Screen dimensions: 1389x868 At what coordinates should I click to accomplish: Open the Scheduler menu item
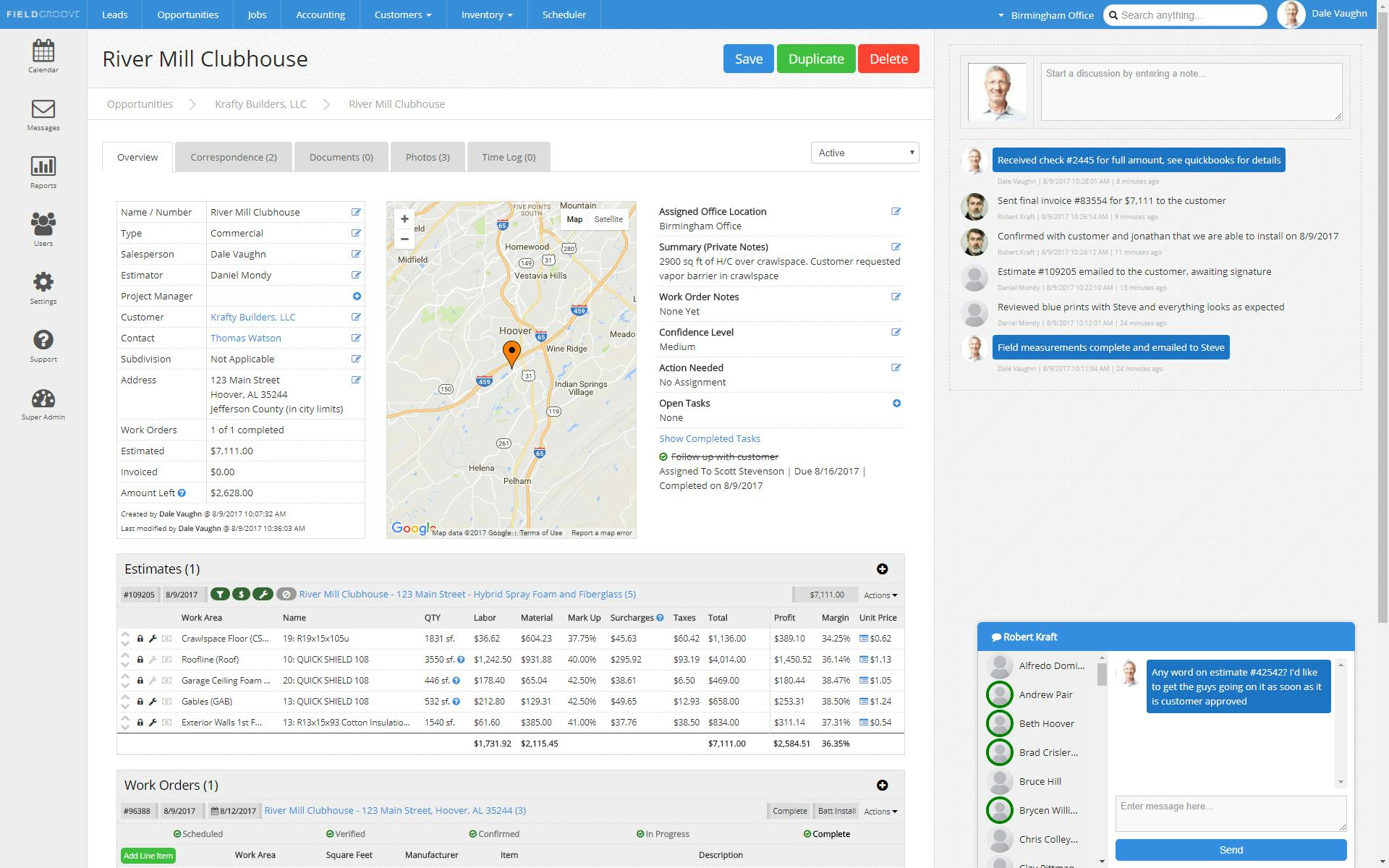click(564, 14)
